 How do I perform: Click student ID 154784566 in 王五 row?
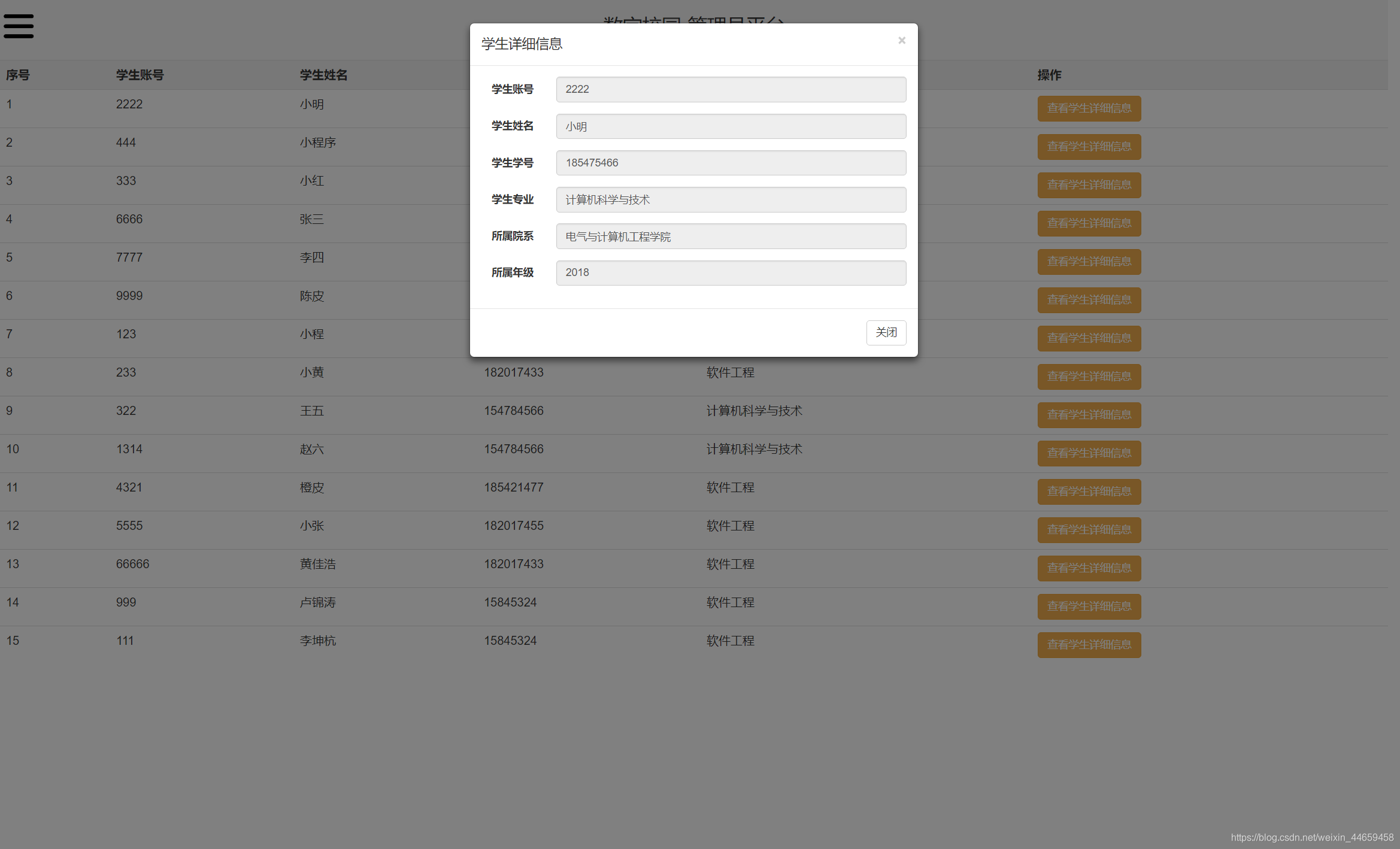tap(514, 411)
